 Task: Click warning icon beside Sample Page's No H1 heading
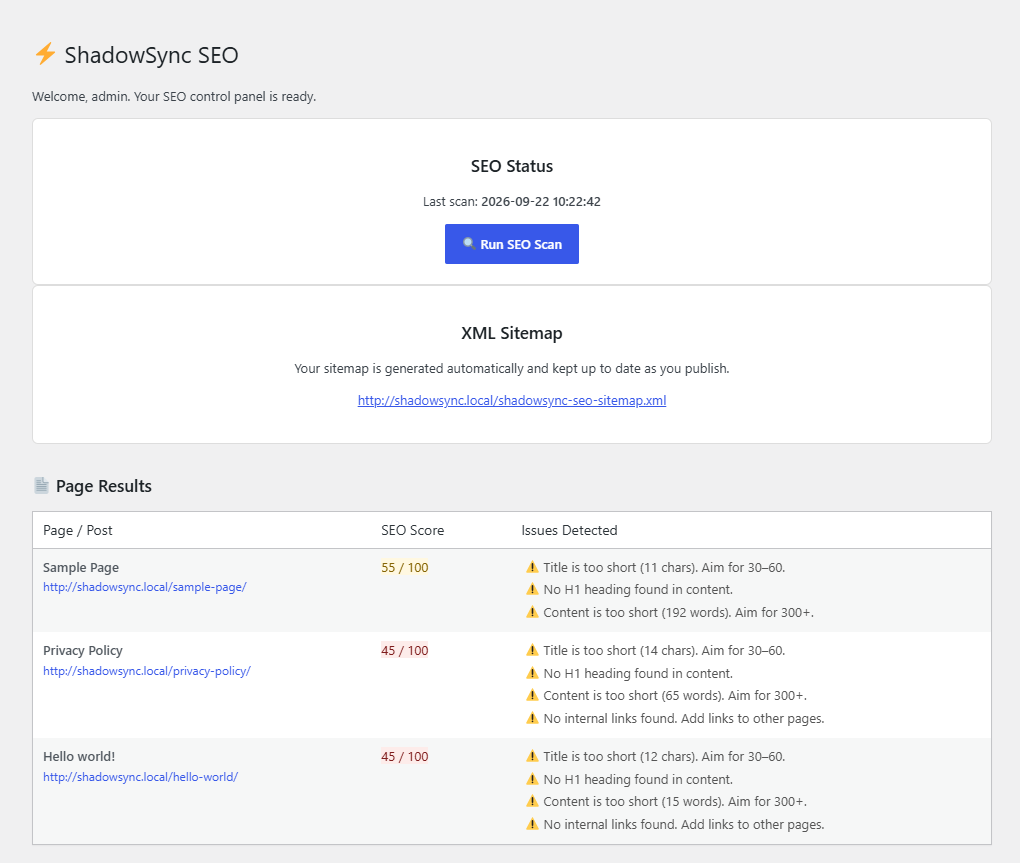[532, 589]
